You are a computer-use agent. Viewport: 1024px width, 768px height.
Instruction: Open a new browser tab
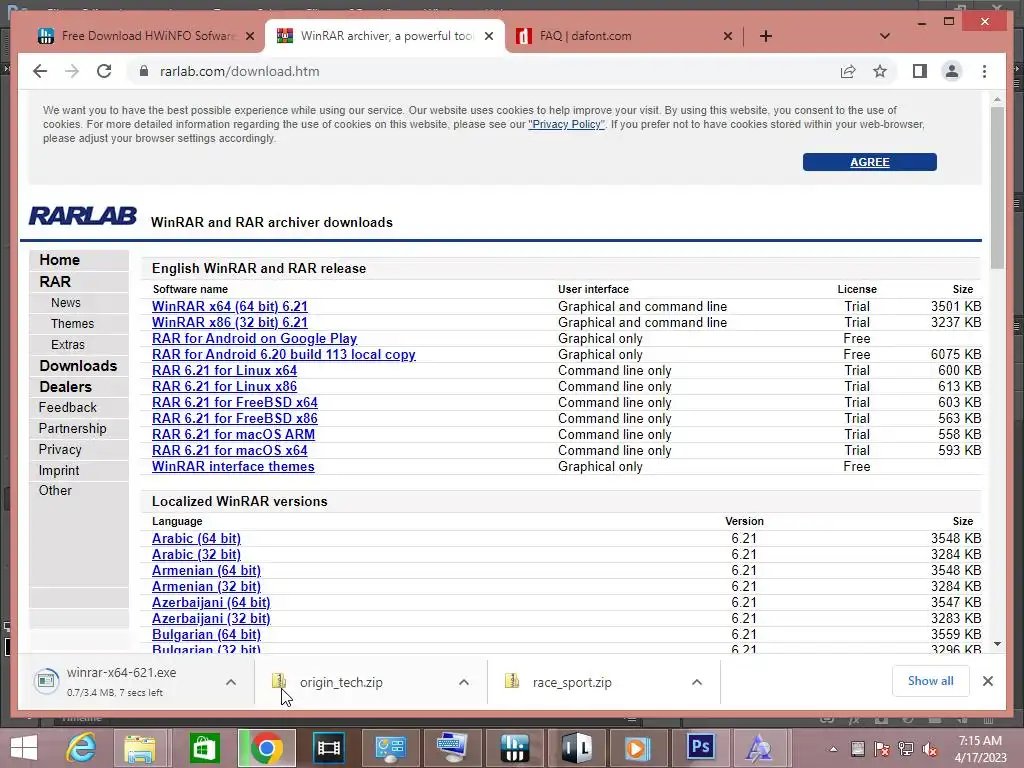(766, 36)
